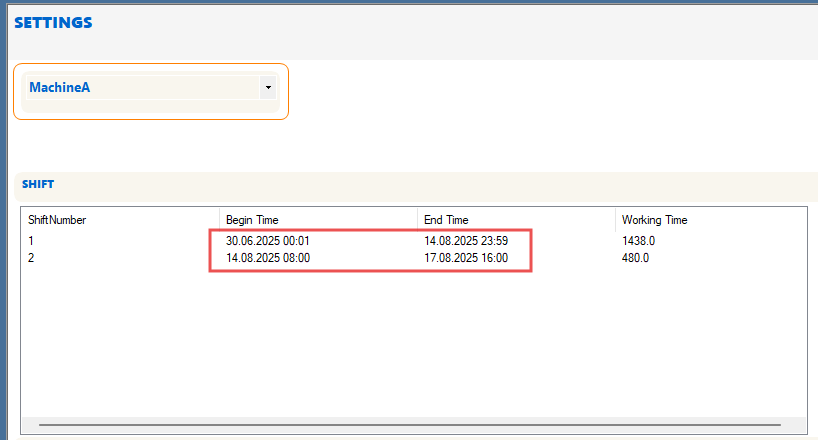Click empty area in the shift list
The image size is (818, 440).
pos(400,340)
